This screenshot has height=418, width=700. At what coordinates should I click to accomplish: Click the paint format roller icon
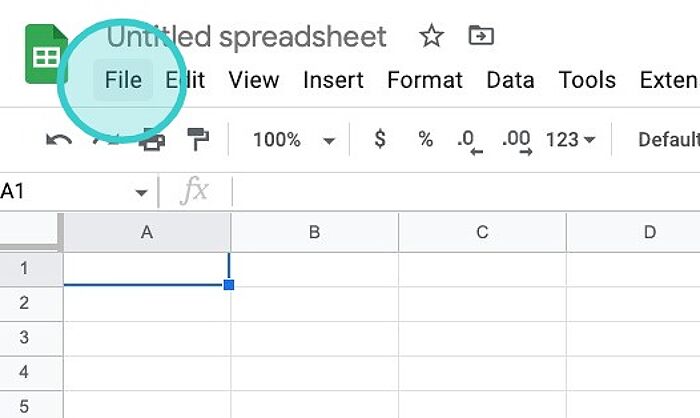pos(198,139)
